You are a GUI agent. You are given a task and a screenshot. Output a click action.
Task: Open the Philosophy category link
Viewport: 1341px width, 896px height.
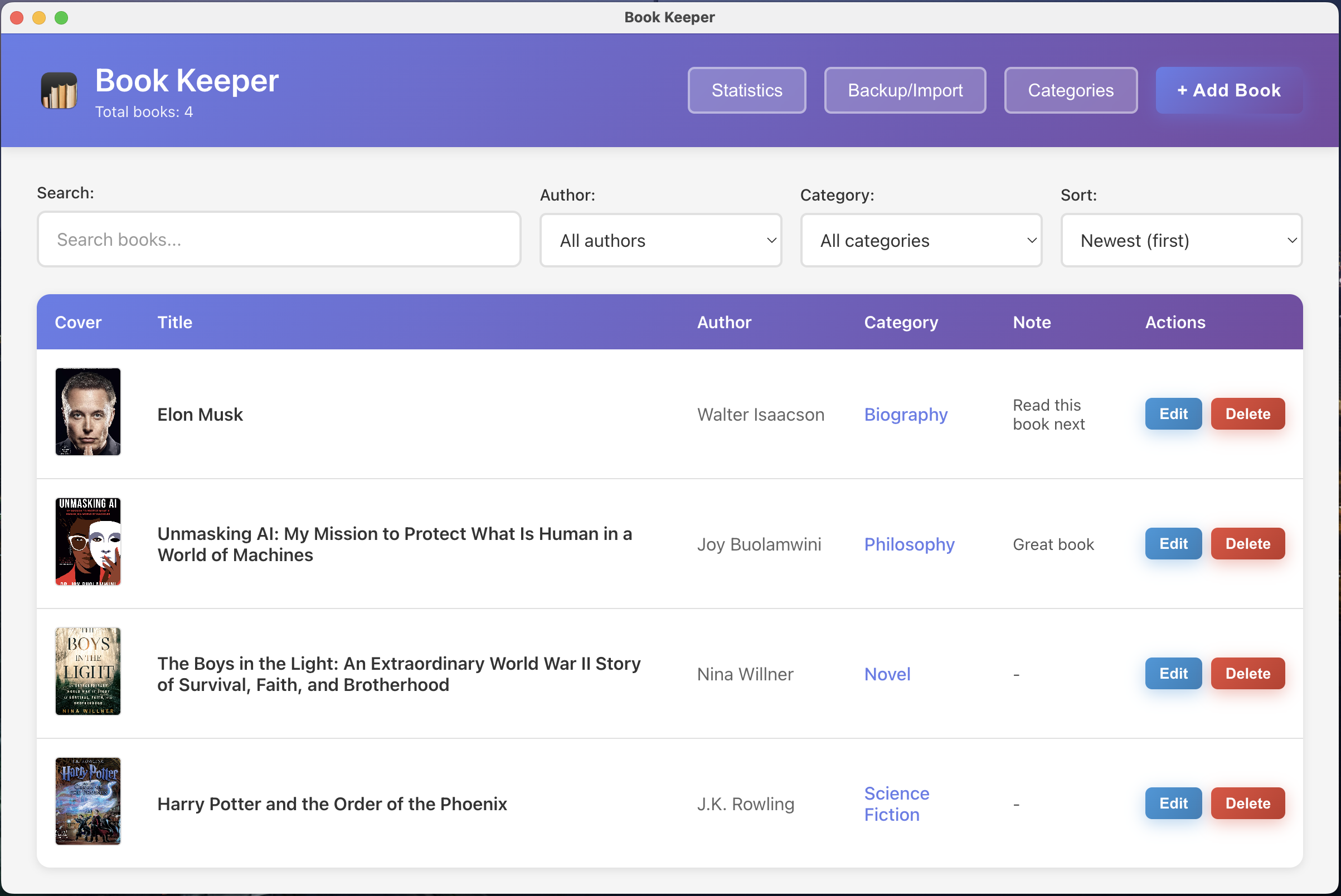(x=909, y=544)
